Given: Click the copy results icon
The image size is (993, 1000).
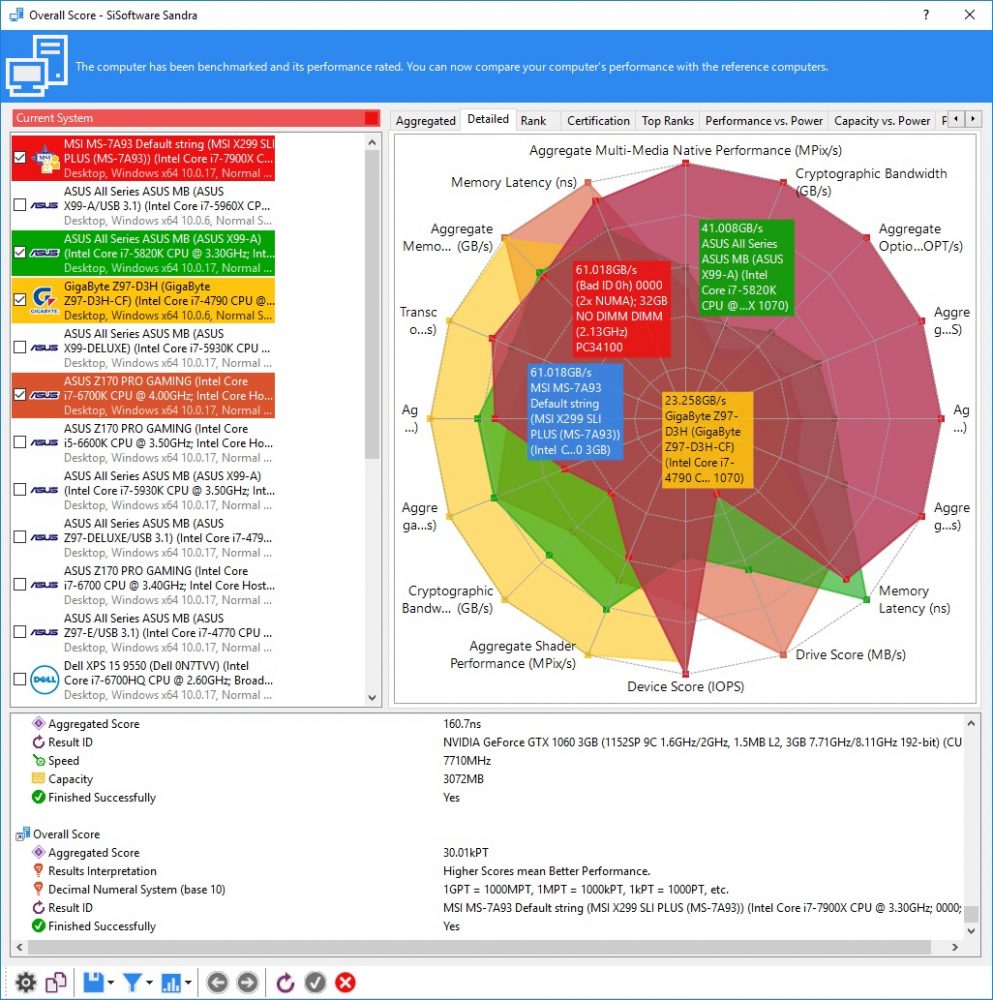Looking at the screenshot, I should click(x=56, y=982).
